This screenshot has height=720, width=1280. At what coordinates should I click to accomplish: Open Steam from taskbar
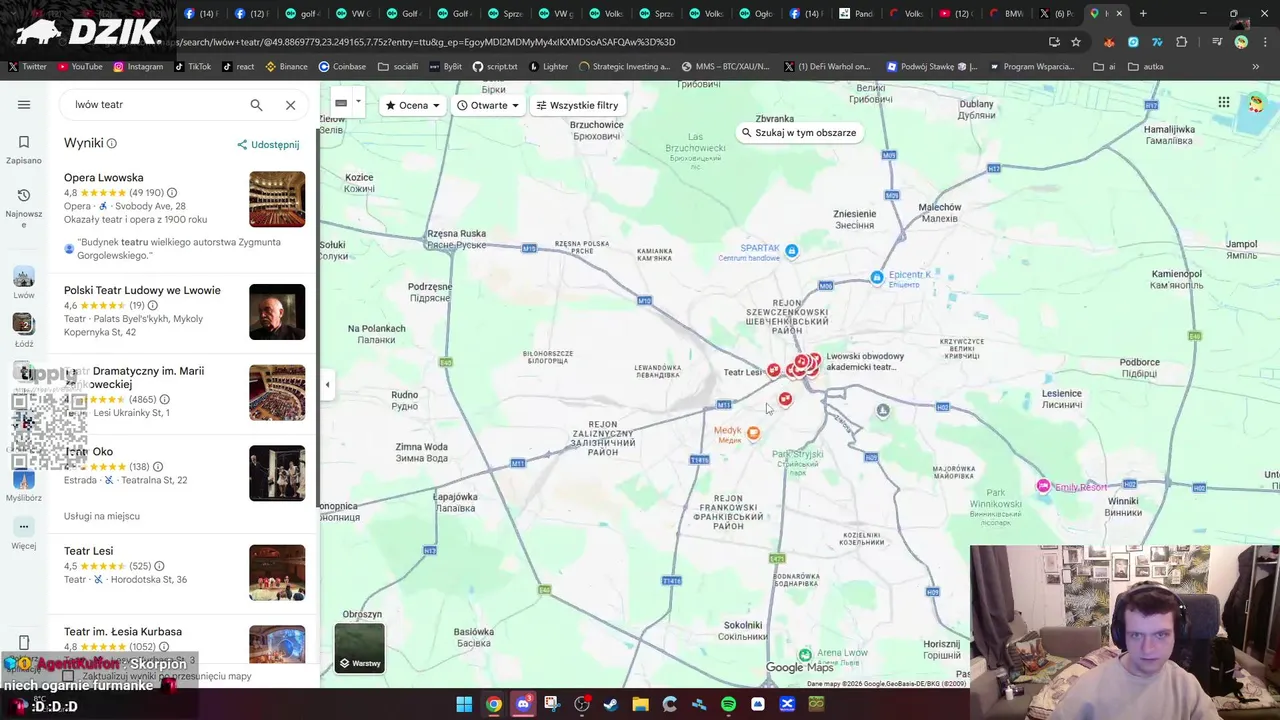click(x=611, y=704)
